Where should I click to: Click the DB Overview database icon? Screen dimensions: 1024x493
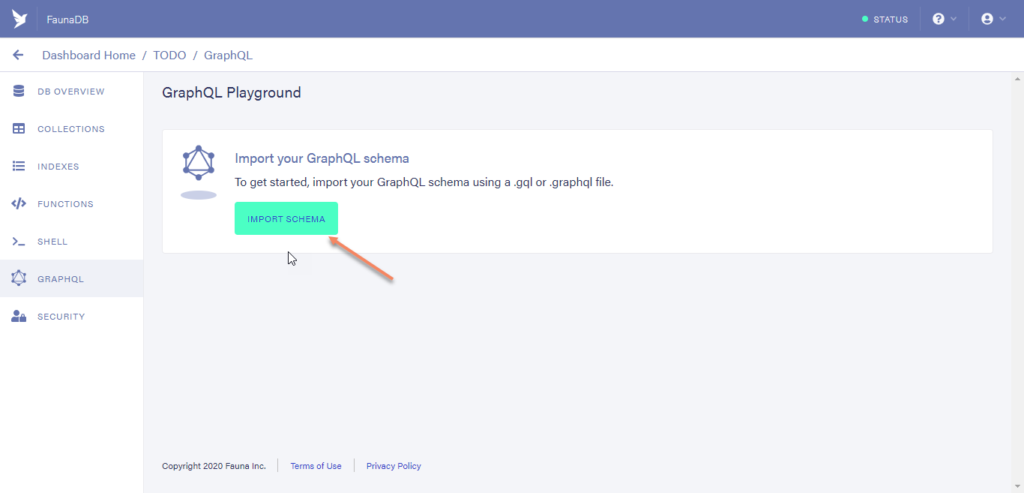pyautogui.click(x=19, y=91)
